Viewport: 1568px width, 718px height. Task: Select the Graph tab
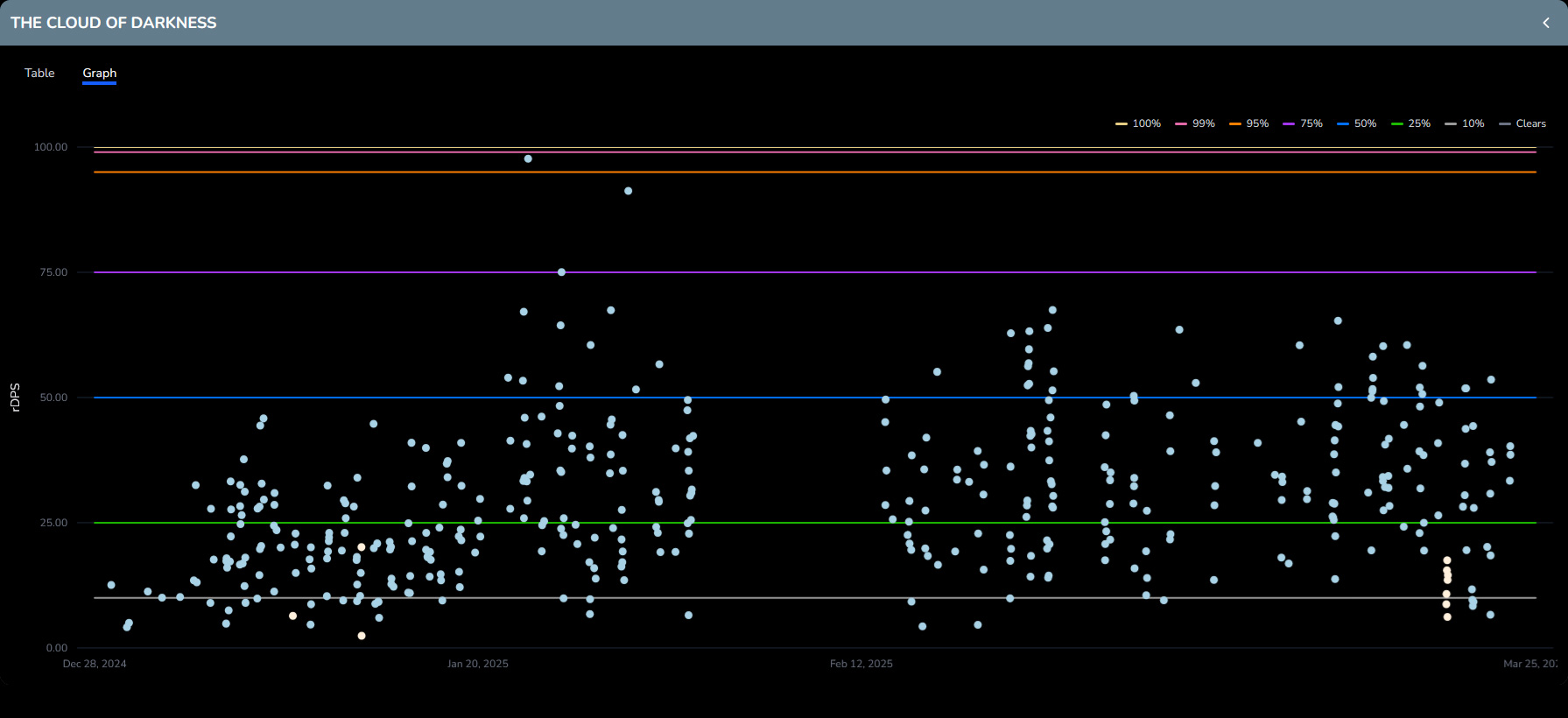point(100,73)
